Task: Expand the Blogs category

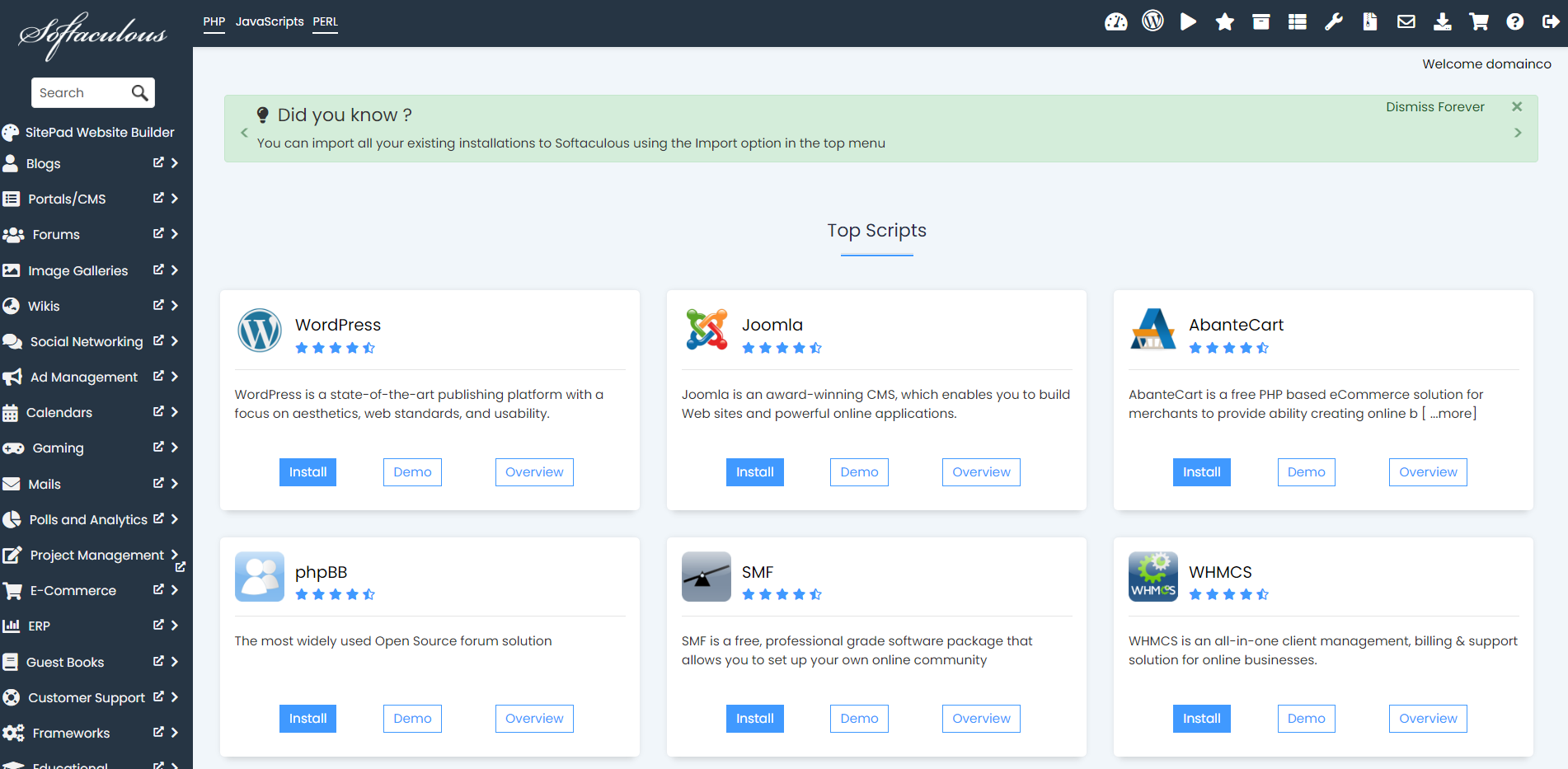Action: point(175,163)
